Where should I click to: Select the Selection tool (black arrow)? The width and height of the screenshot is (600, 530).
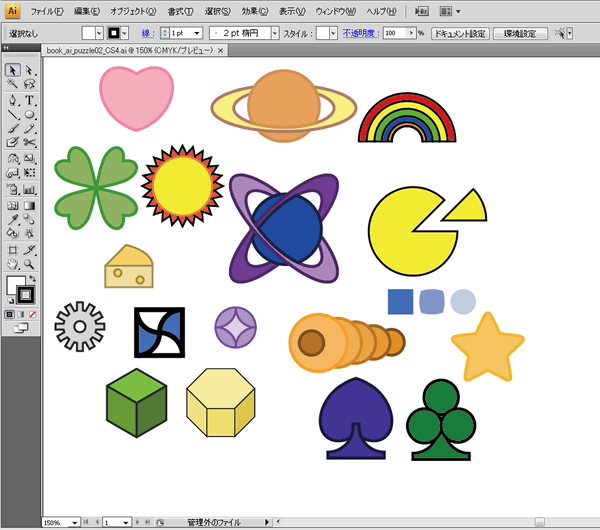point(13,70)
